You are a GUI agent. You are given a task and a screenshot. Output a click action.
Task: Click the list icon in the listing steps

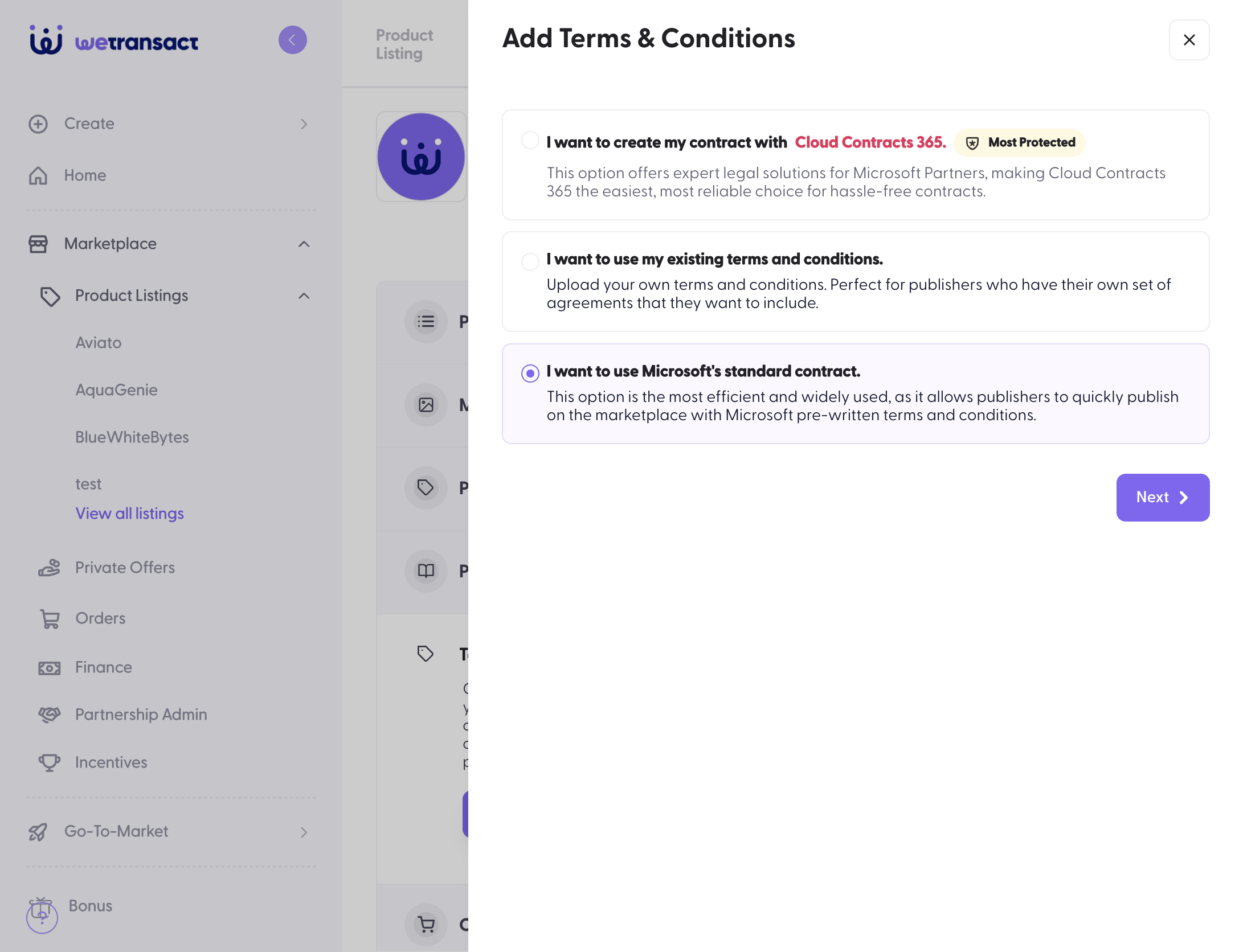(x=426, y=322)
